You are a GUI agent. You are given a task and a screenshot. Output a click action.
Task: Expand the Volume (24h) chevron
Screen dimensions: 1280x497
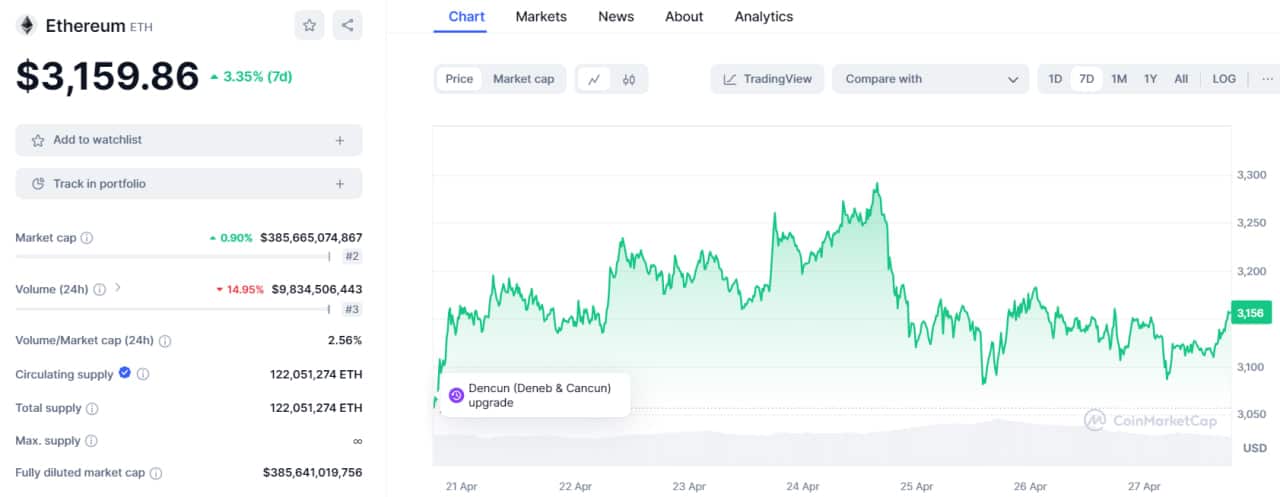point(118,288)
